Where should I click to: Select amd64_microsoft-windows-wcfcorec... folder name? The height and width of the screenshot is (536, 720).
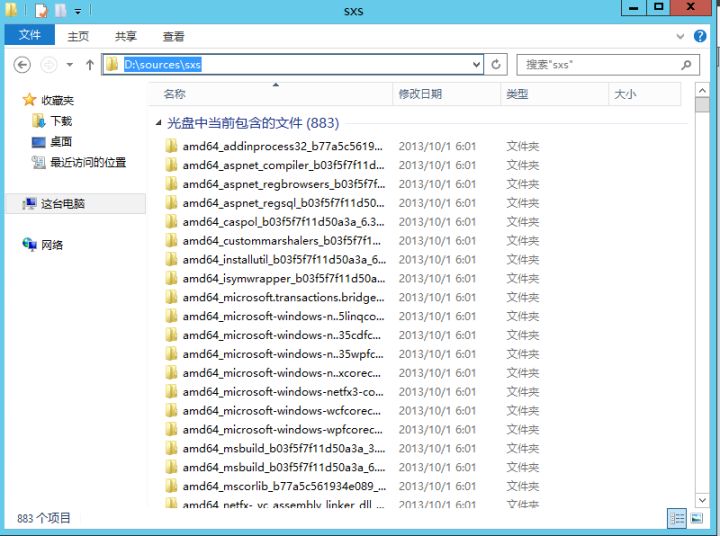coord(281,411)
